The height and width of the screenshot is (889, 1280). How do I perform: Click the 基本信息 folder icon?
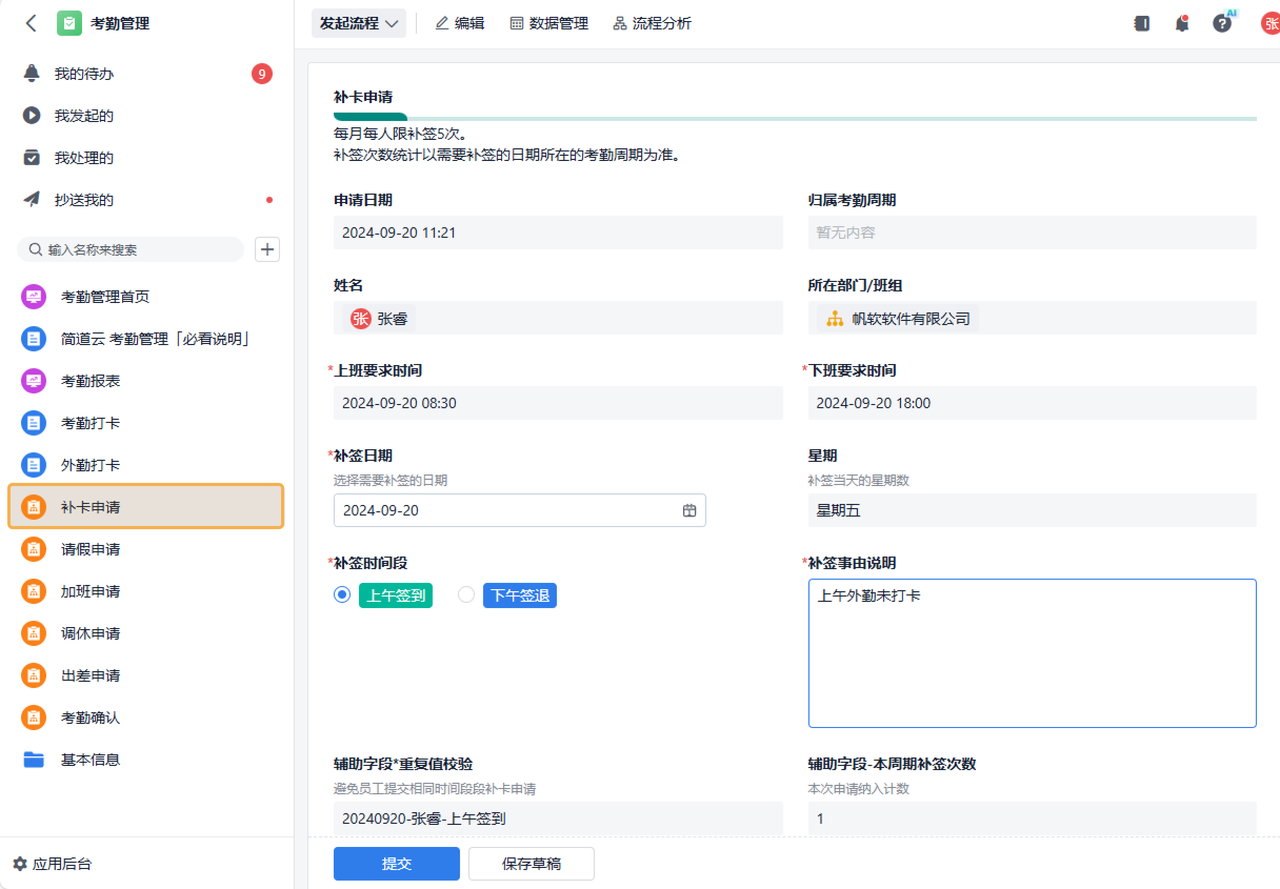pos(34,759)
